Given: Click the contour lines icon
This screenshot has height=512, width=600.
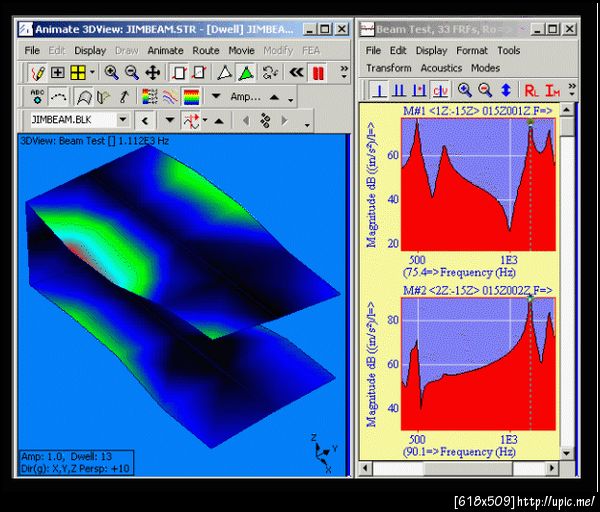Looking at the screenshot, I should click(x=170, y=96).
